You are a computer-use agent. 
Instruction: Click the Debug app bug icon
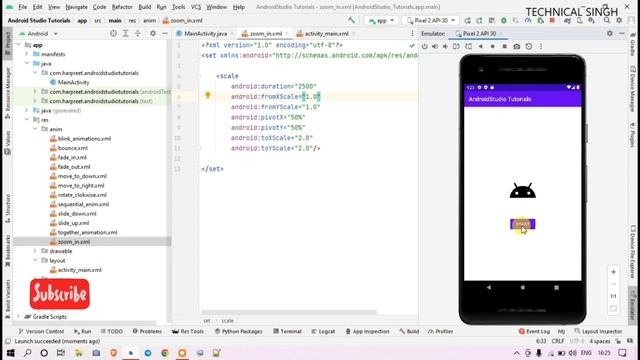[x=504, y=20]
